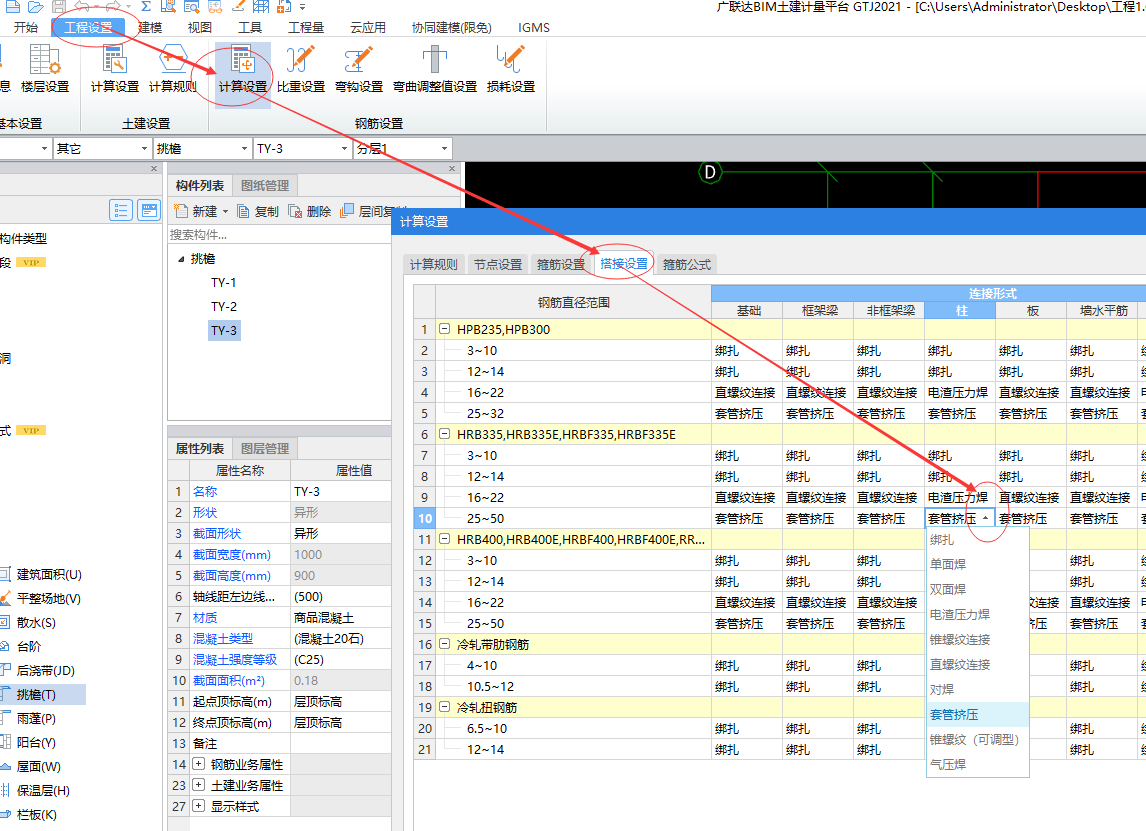Viewport: 1146px width, 831px height.
Task: Collapse the HRB400,HRB400E group row
Action: pos(444,539)
